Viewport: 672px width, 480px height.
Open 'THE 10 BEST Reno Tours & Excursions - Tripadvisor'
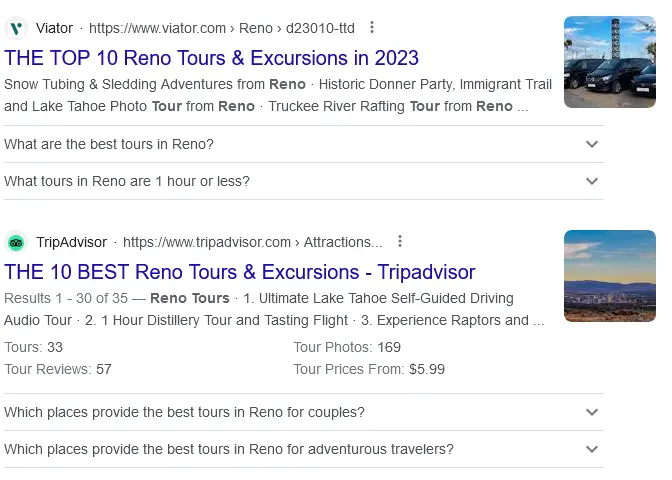[240, 272]
